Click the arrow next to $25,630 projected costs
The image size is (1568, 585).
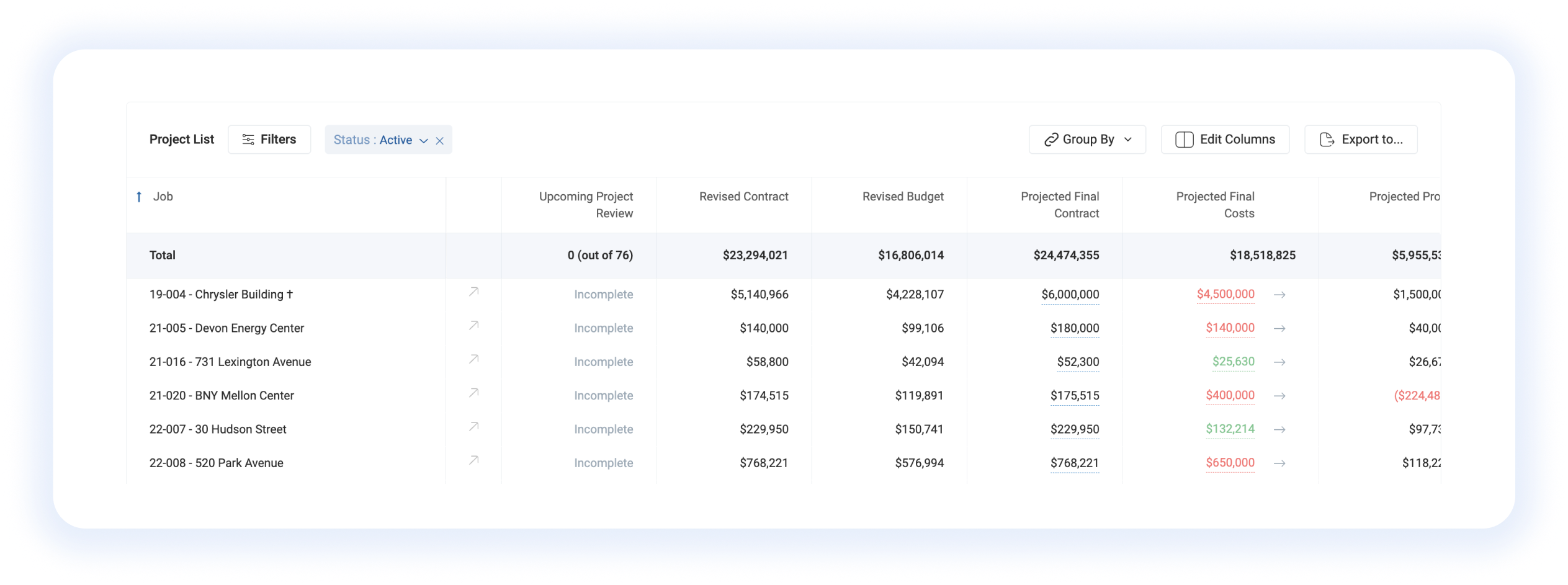click(x=1279, y=362)
